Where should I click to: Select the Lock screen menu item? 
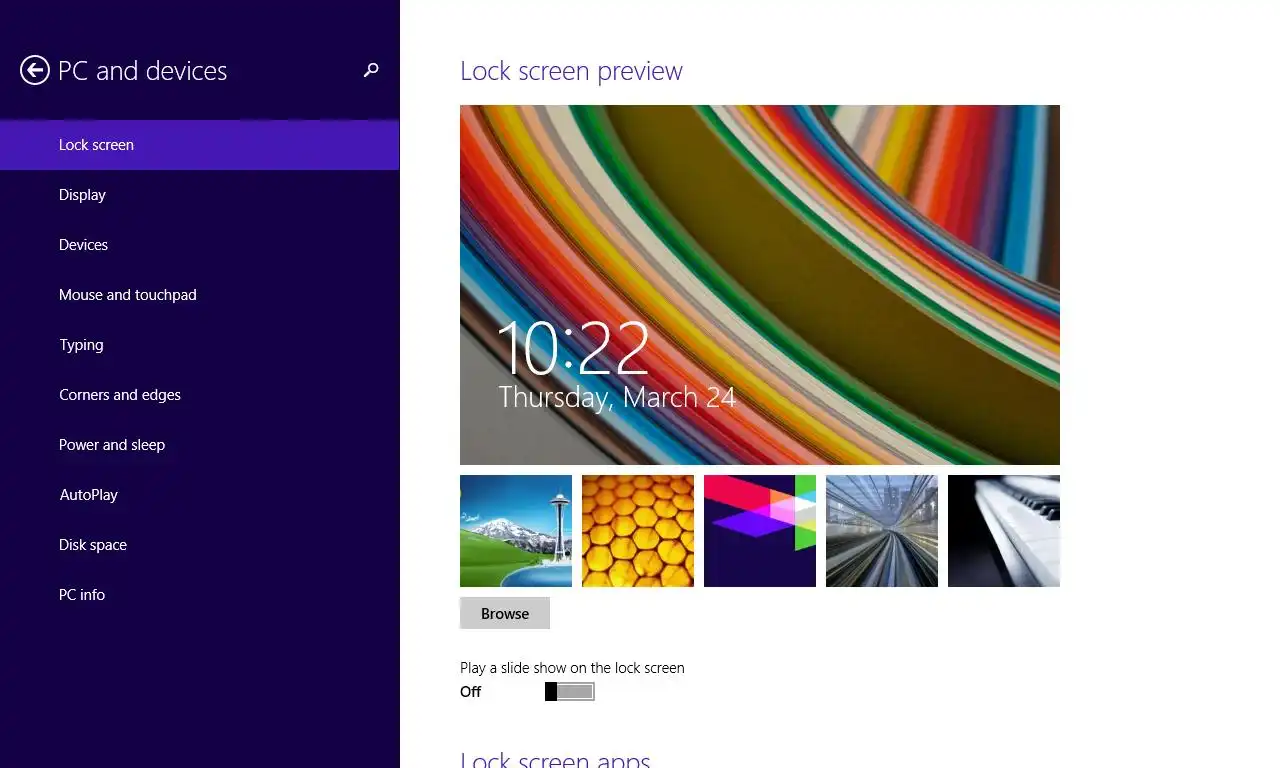(x=199, y=145)
